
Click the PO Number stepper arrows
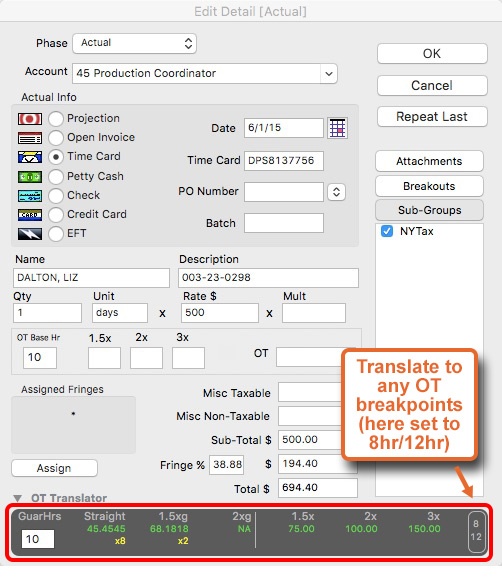click(336, 192)
